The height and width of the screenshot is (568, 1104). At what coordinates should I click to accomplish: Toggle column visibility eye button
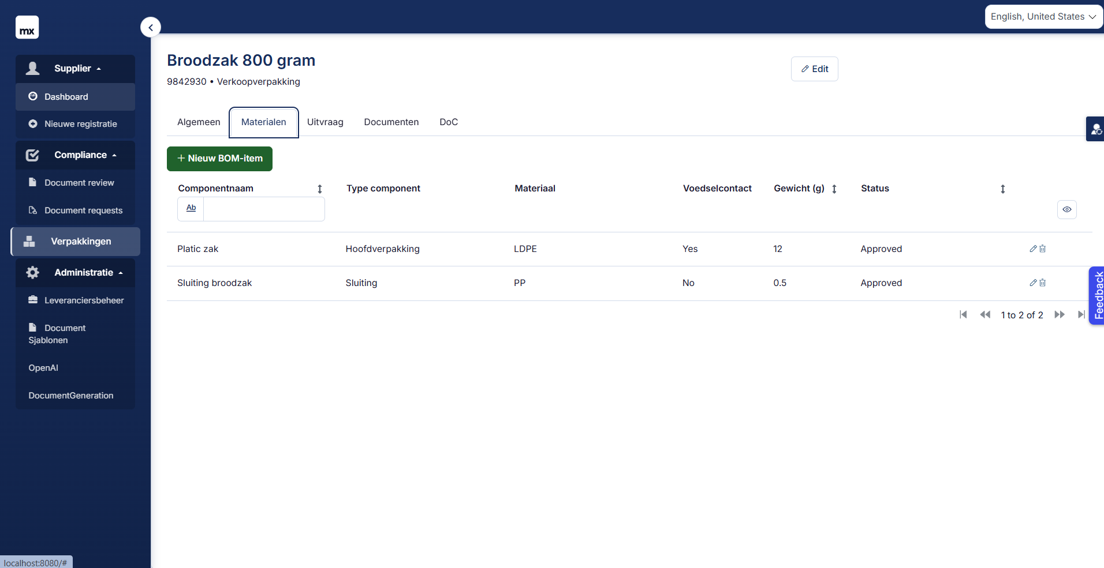pos(1067,210)
